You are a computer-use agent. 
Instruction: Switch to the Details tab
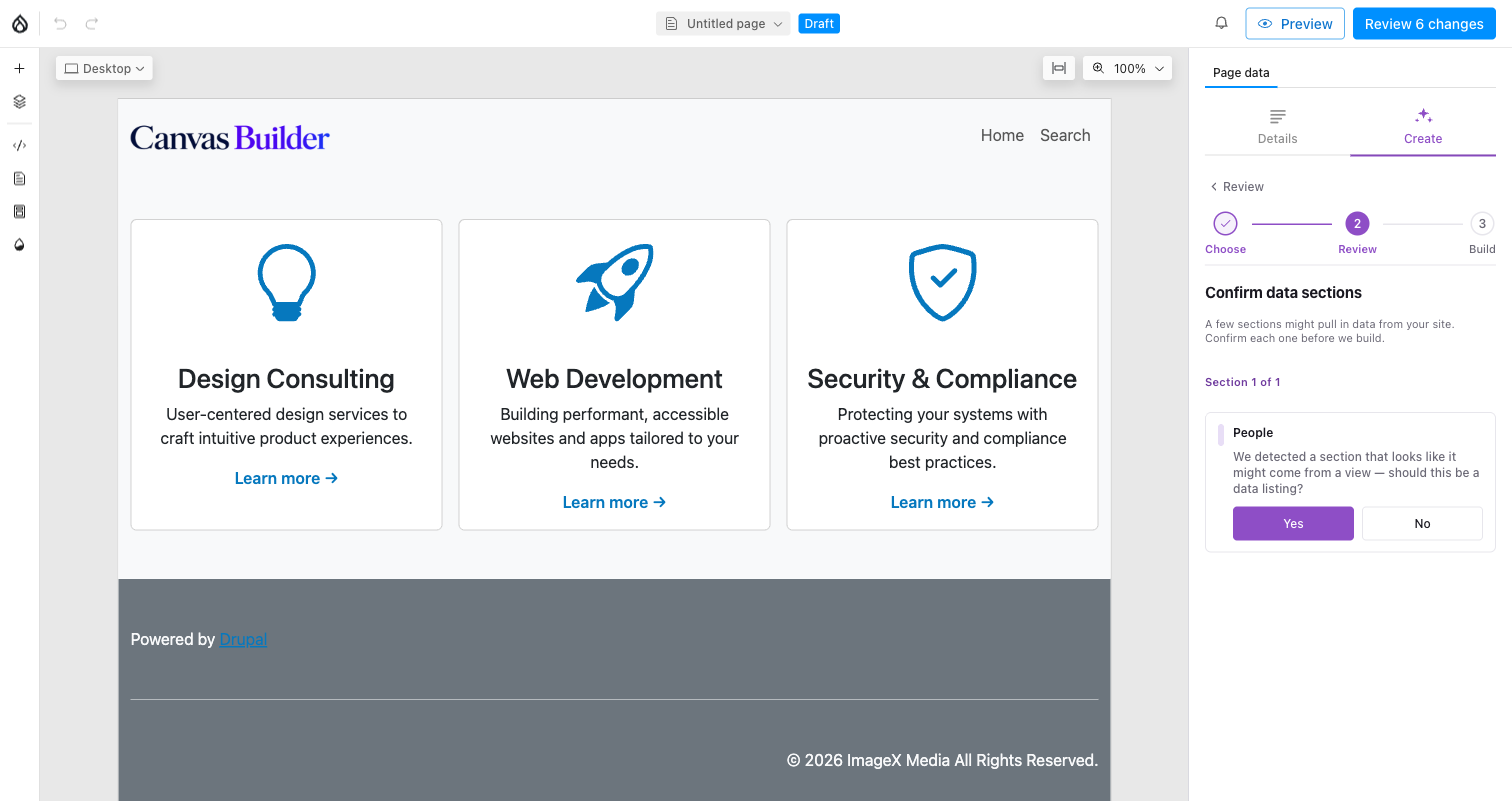[1277, 126]
